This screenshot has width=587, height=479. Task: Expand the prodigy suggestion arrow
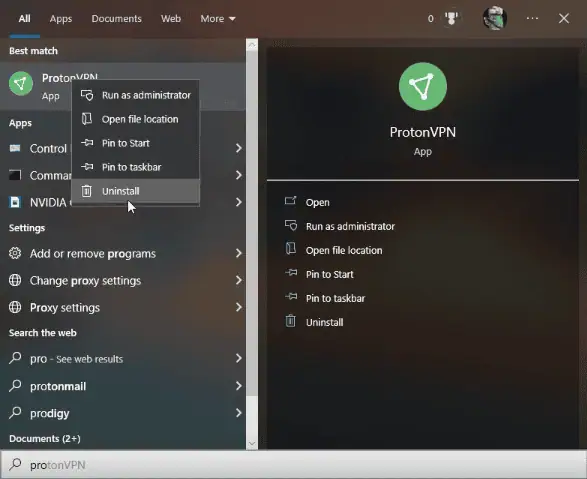pyautogui.click(x=238, y=413)
